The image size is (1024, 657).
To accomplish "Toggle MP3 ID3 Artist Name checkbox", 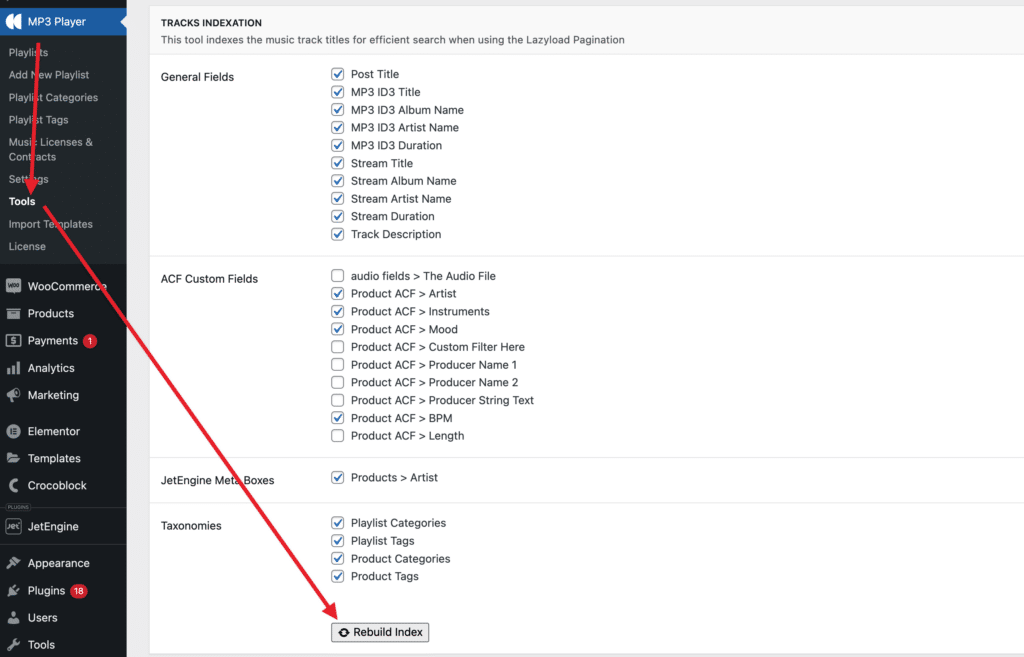I will (337, 127).
